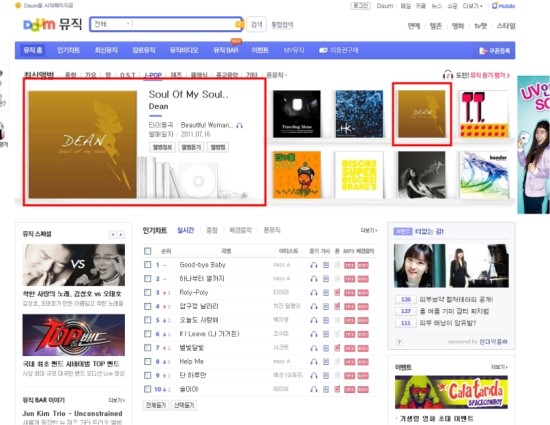This screenshot has height=425, width=550.
Task: Expand the top 더보기 menu
Action: 472,6
